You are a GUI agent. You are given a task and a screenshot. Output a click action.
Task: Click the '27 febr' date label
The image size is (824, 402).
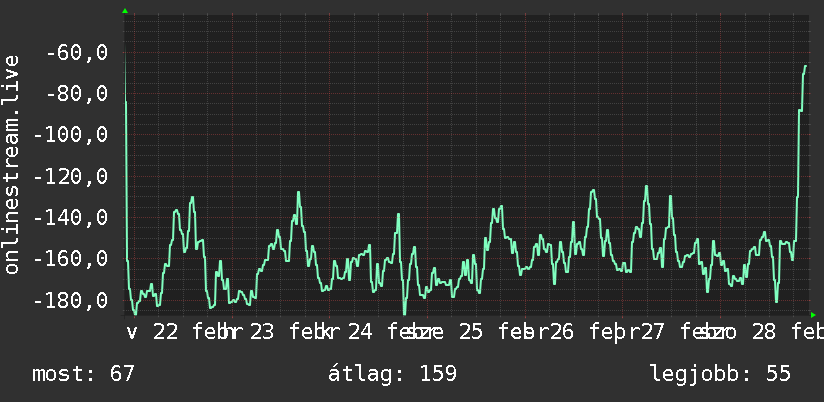pos(679,332)
